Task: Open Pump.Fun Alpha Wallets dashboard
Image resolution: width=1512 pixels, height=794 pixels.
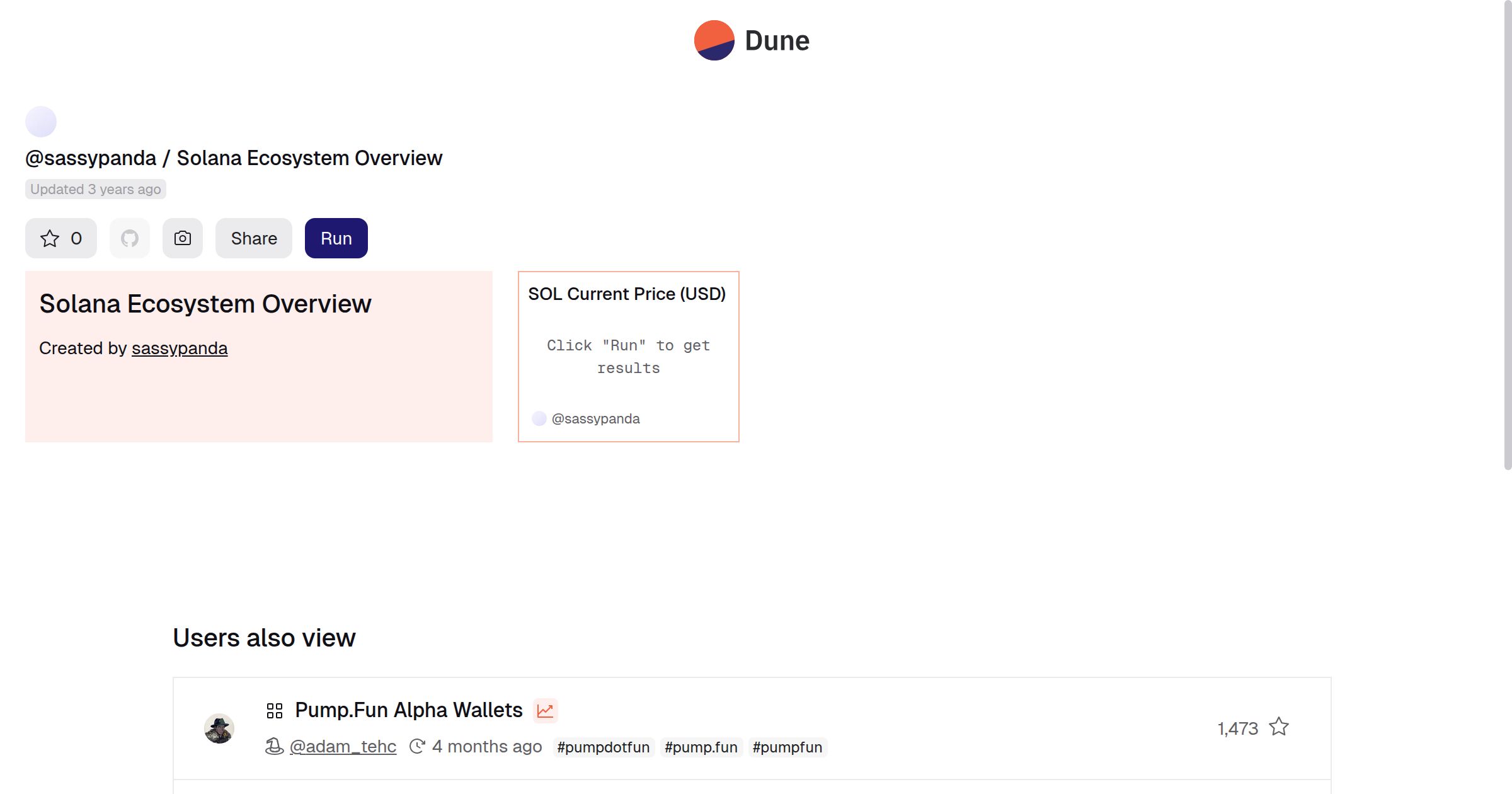Action: coord(408,710)
